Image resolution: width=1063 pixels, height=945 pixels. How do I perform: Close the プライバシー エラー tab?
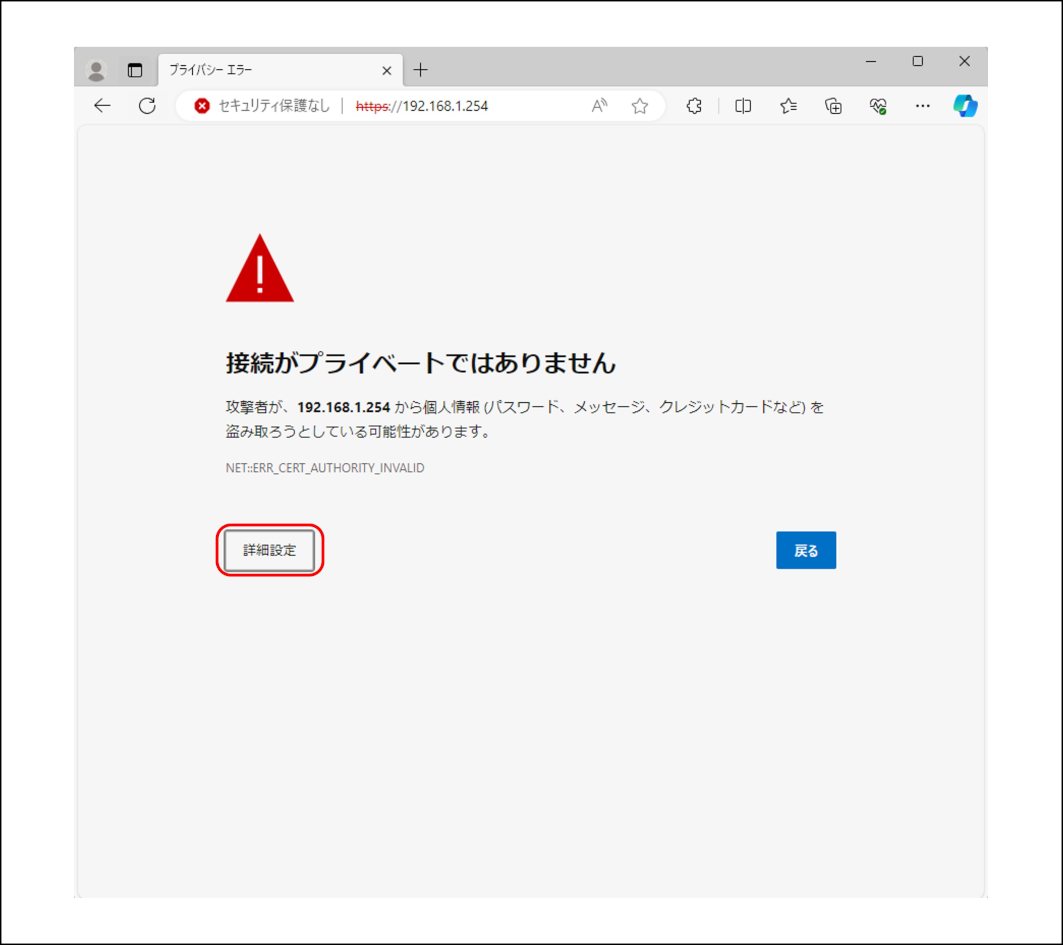click(x=386, y=71)
